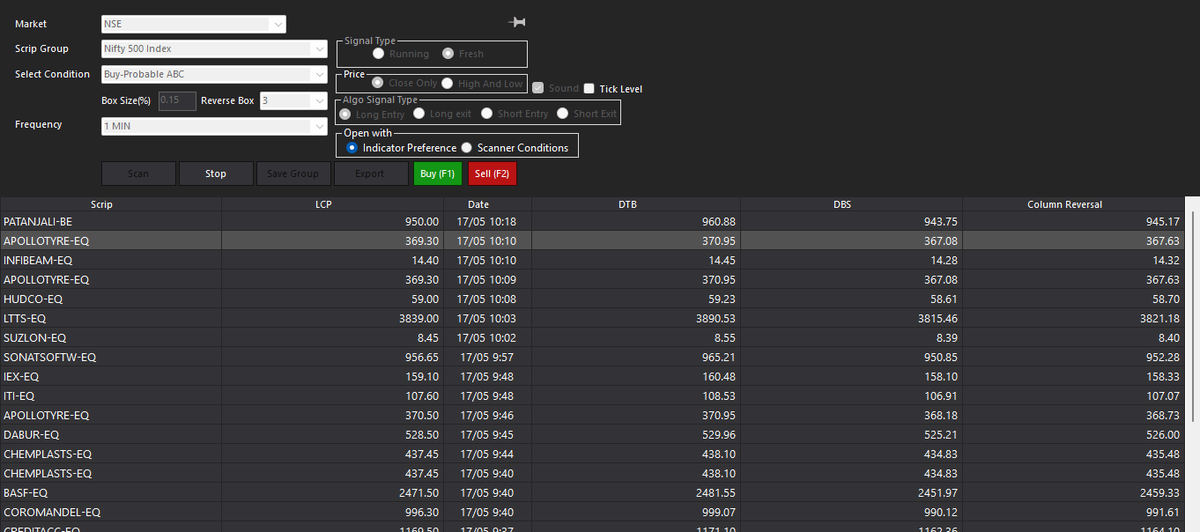Screen dimensions: 1200x532
Task: Select Short Exit algo signal type
Action: pos(563,114)
